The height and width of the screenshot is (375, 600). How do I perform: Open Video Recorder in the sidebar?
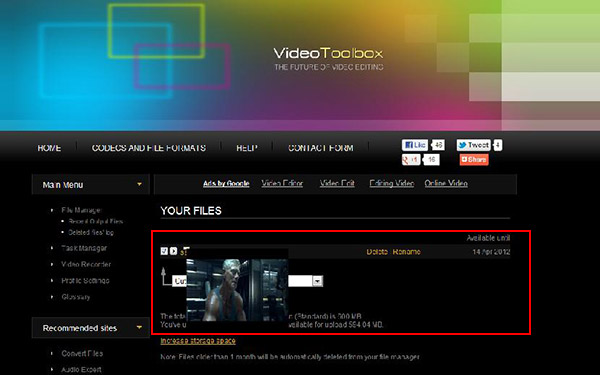click(x=86, y=264)
